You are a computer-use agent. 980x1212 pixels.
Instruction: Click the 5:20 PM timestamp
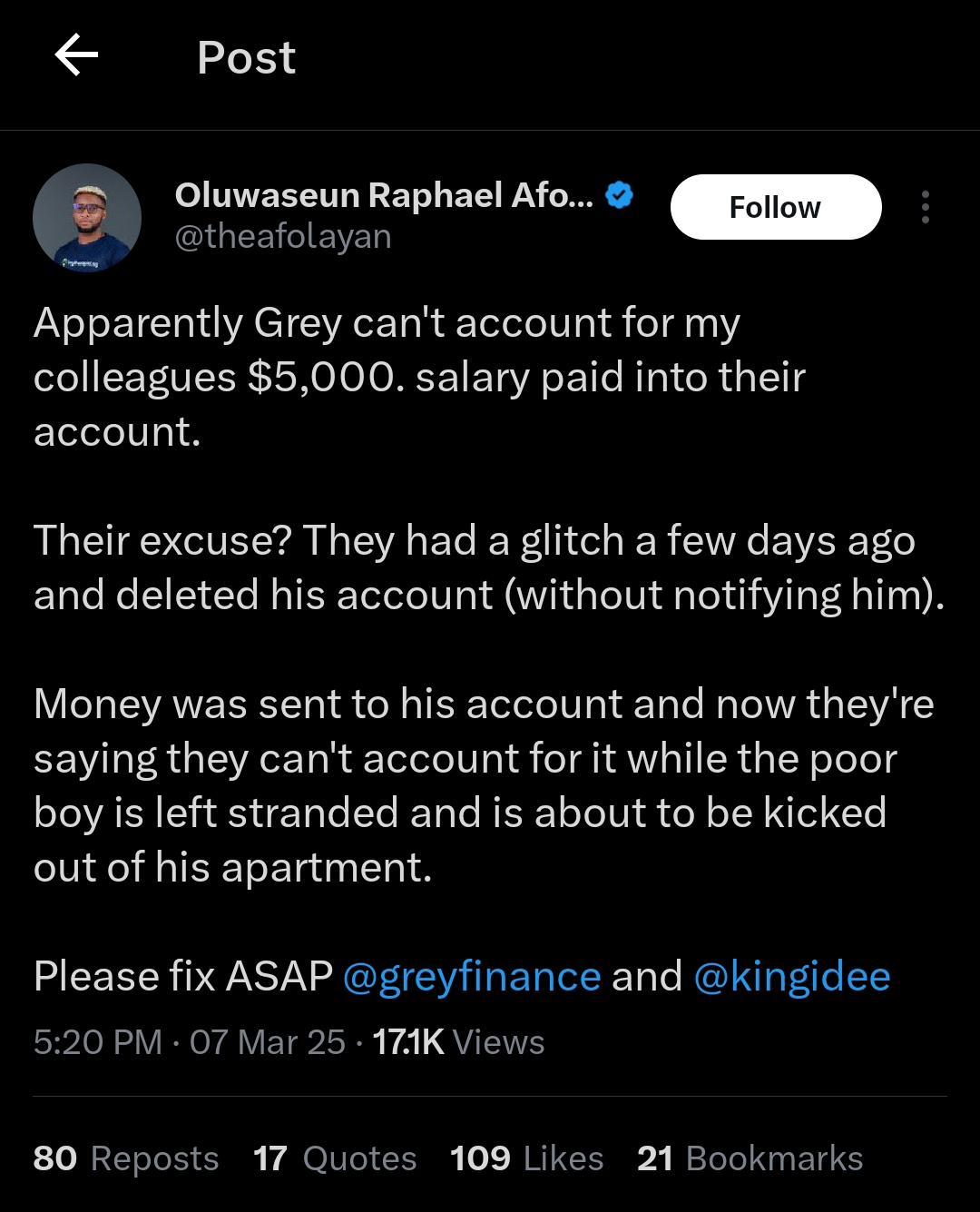[98, 1042]
